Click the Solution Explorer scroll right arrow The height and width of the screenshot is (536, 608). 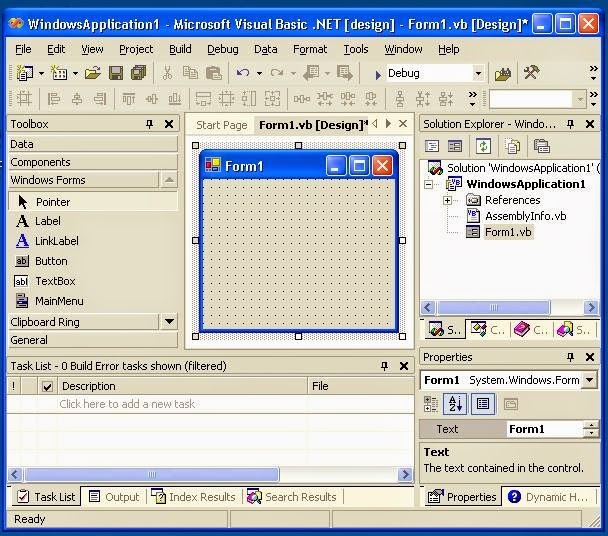click(x=591, y=308)
